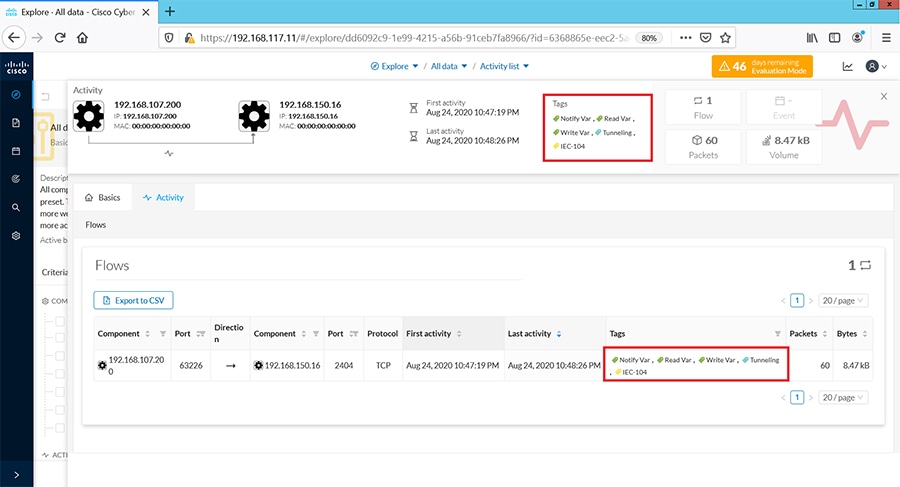
Task: Open top 20 / page size dropdown
Action: click(x=843, y=300)
